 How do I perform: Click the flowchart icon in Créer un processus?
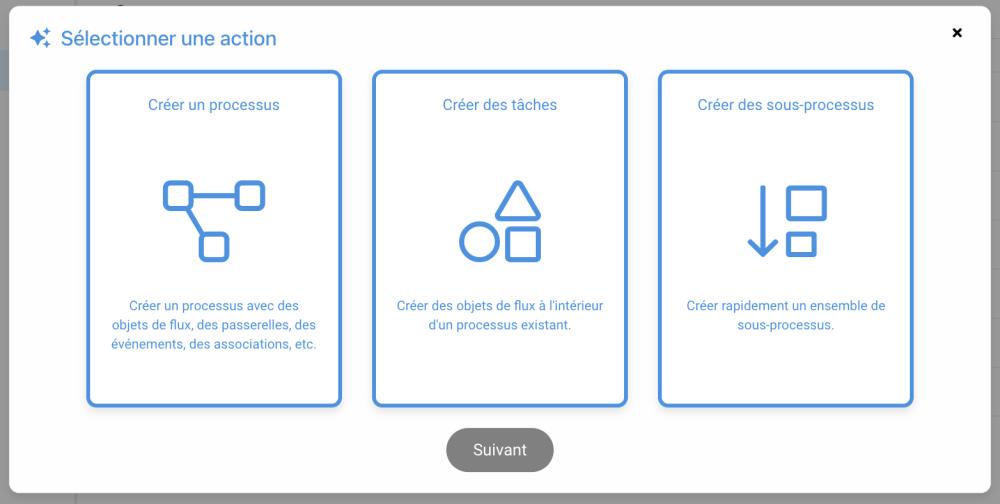pyautogui.click(x=213, y=220)
